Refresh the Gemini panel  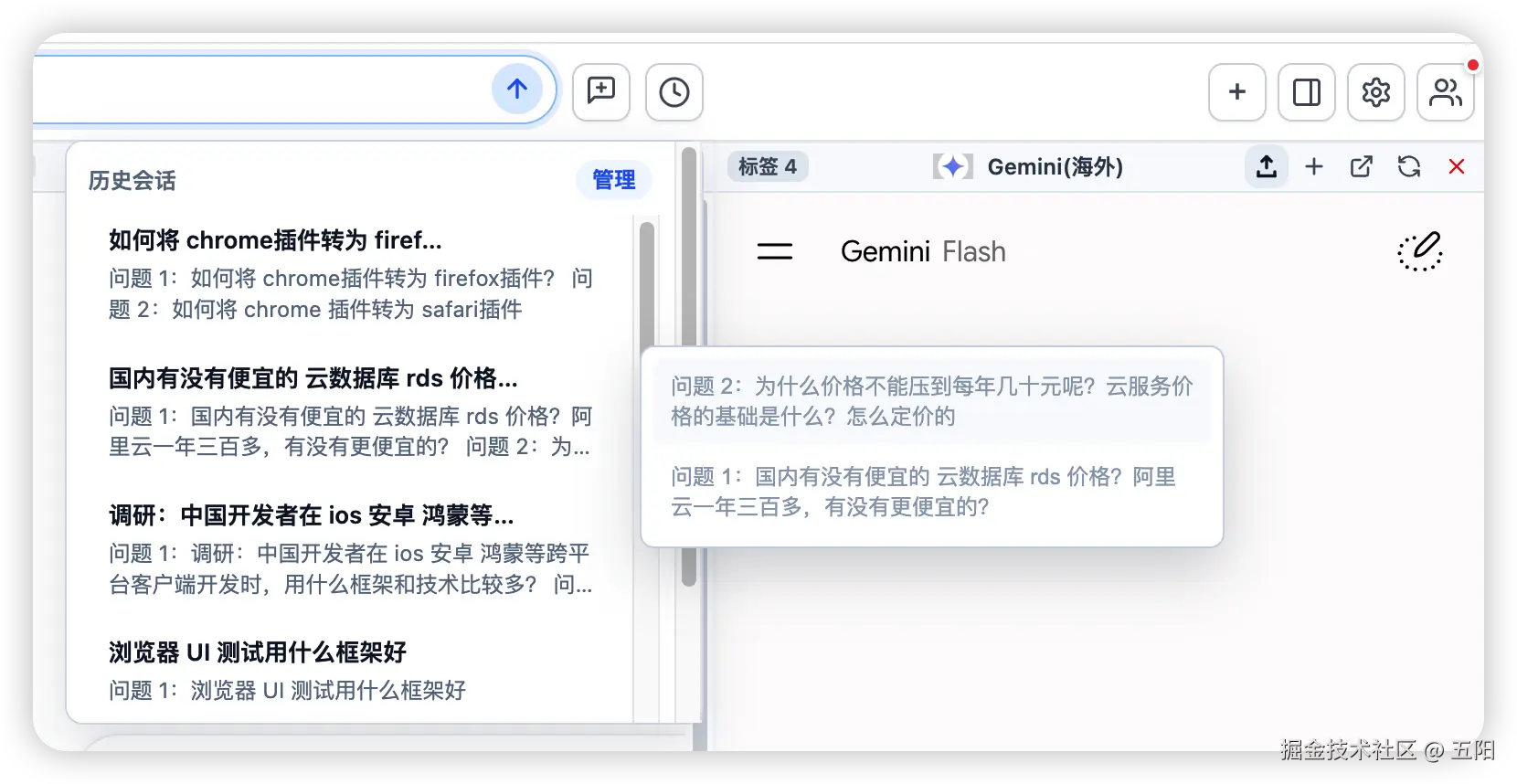[1409, 166]
